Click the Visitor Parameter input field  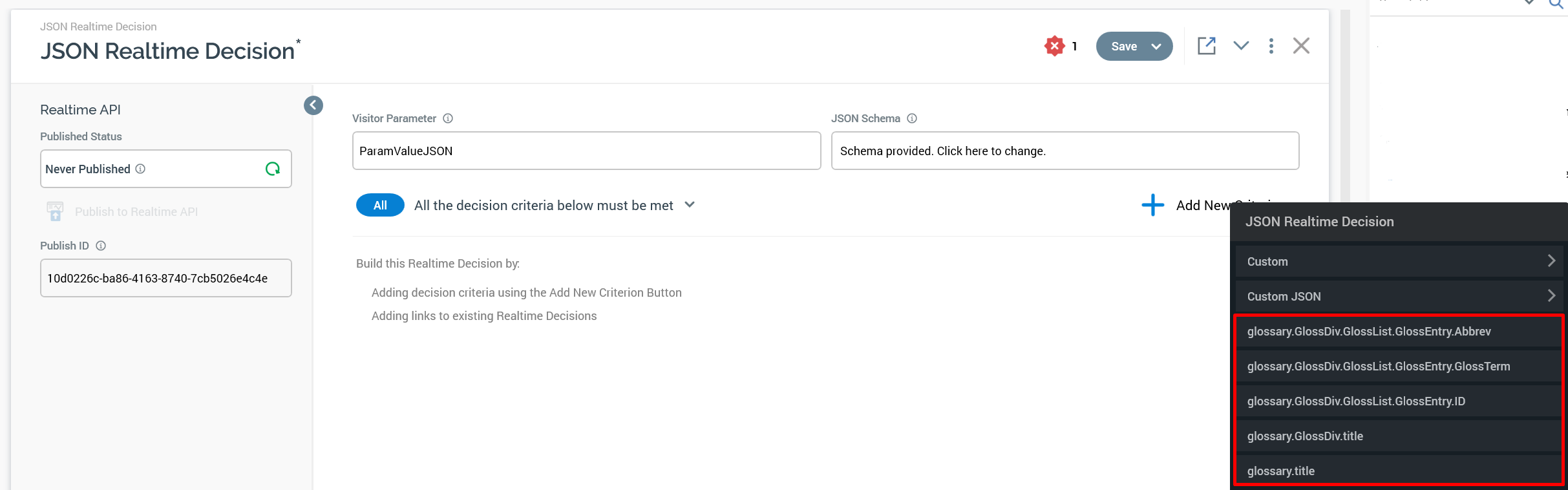(x=586, y=151)
